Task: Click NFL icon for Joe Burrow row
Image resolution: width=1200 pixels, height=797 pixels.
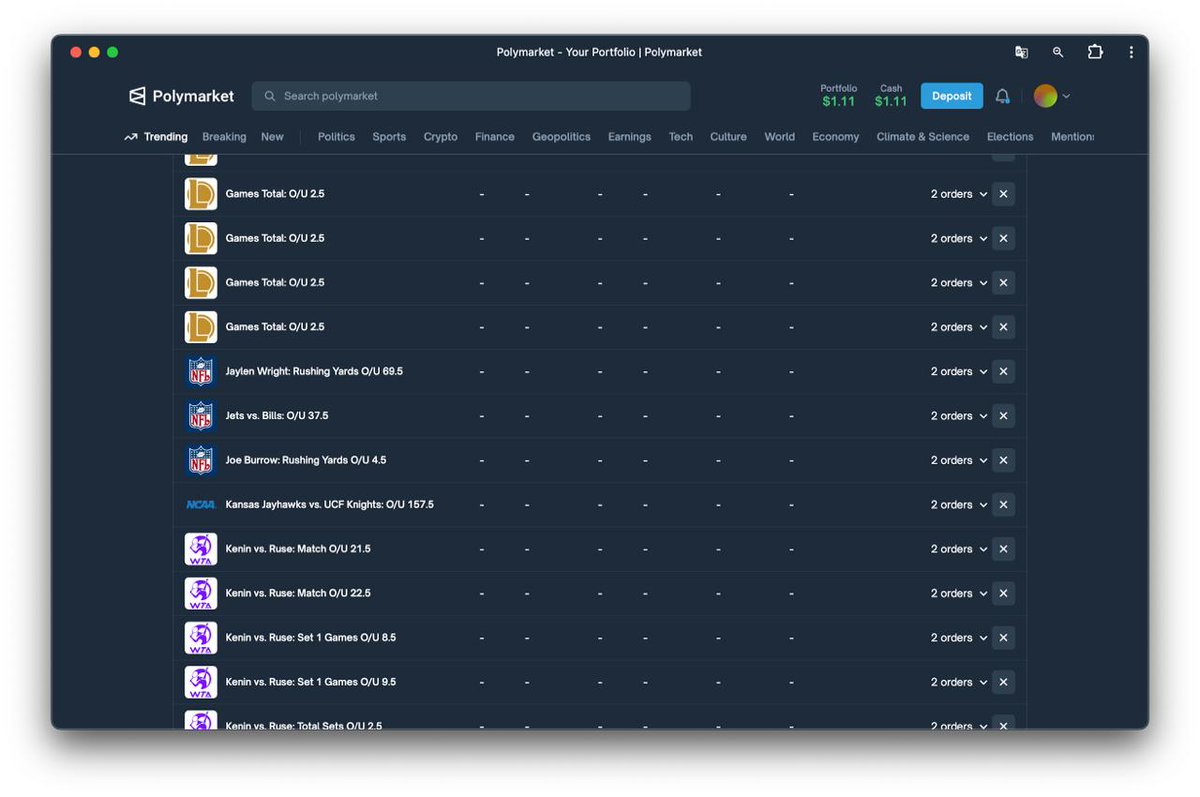Action: click(201, 460)
